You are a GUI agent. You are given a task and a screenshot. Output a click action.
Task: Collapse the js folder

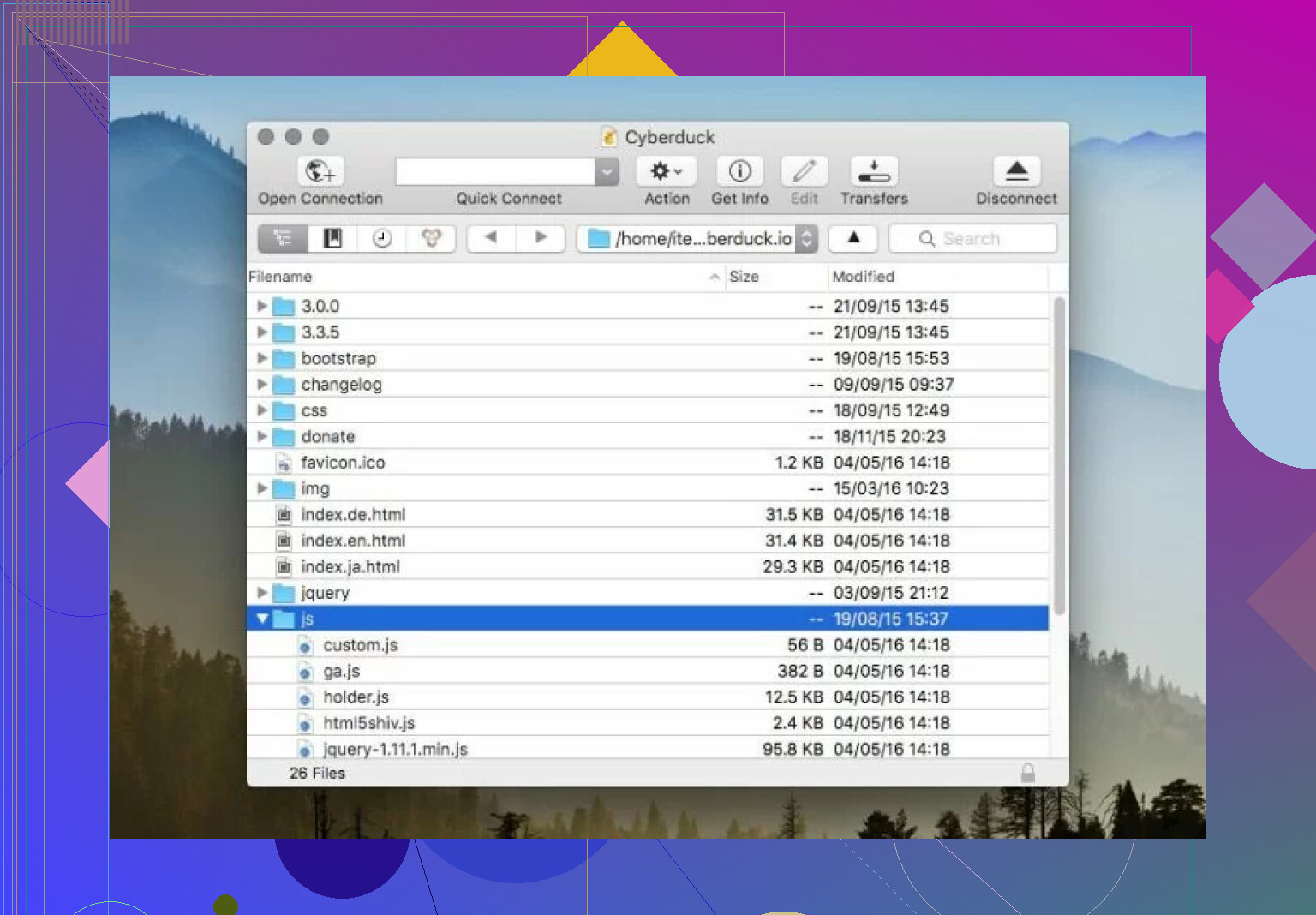tap(262, 619)
